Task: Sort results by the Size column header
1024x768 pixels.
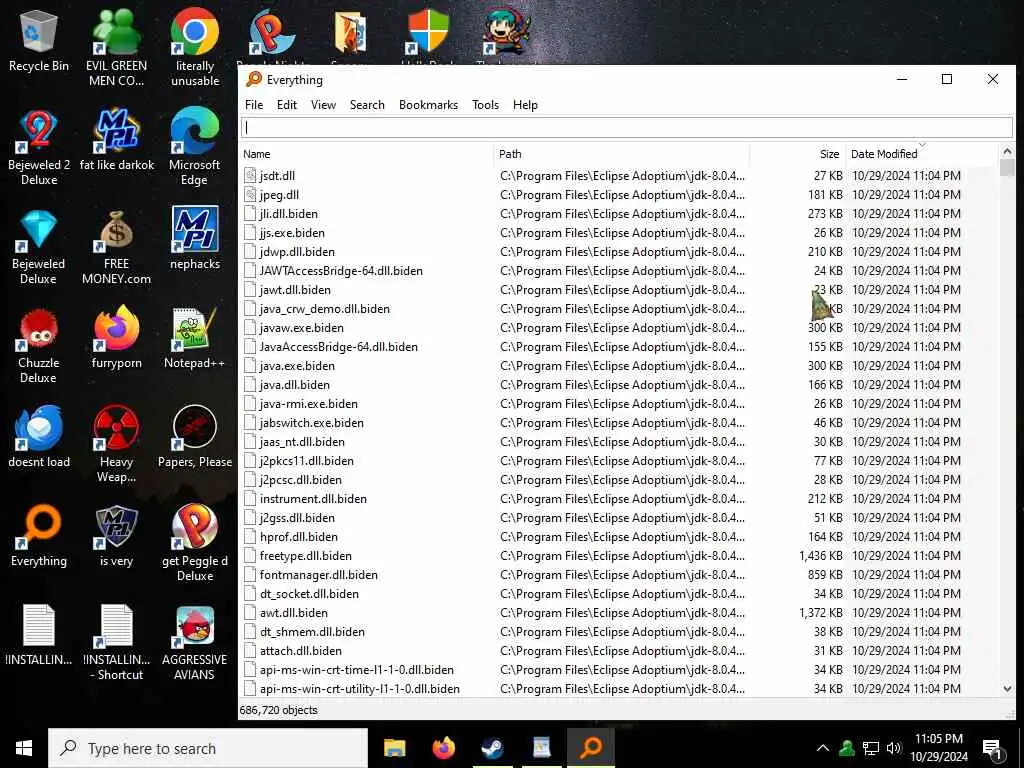Action: pyautogui.click(x=797, y=154)
